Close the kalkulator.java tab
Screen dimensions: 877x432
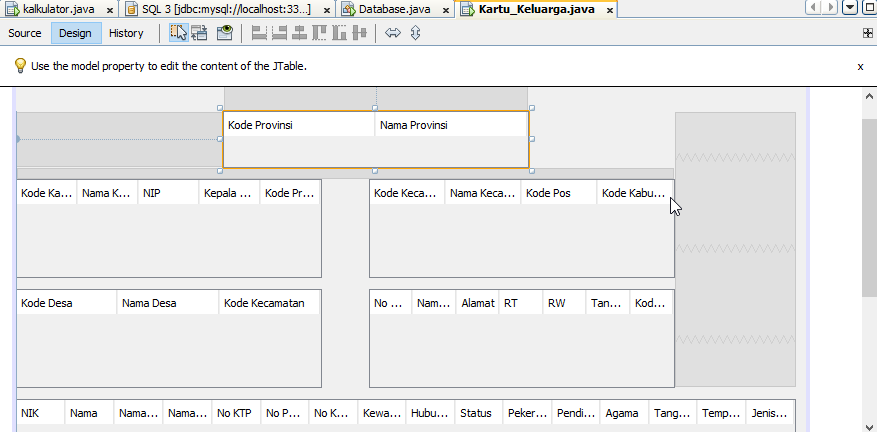pos(110,10)
